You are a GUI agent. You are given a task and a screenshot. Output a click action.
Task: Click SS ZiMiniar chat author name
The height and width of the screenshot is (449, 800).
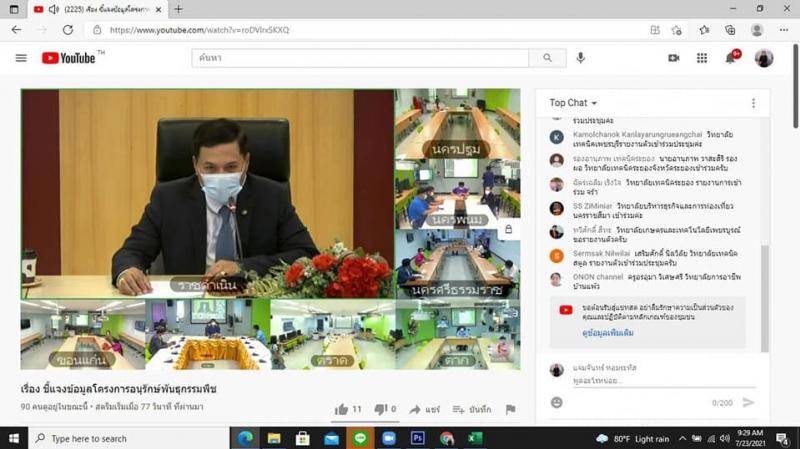[x=592, y=206]
